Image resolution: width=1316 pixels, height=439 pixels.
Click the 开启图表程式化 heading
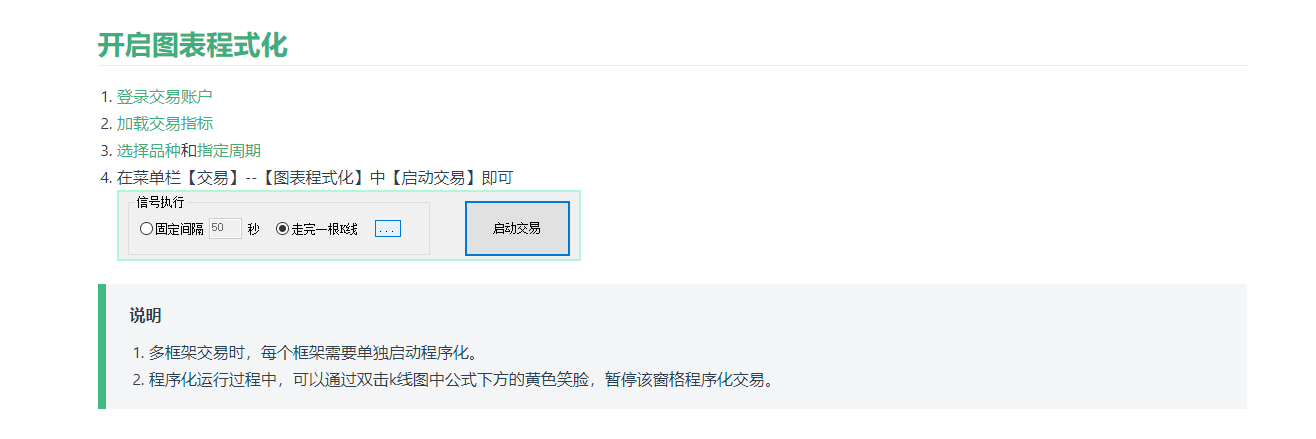pos(193,45)
